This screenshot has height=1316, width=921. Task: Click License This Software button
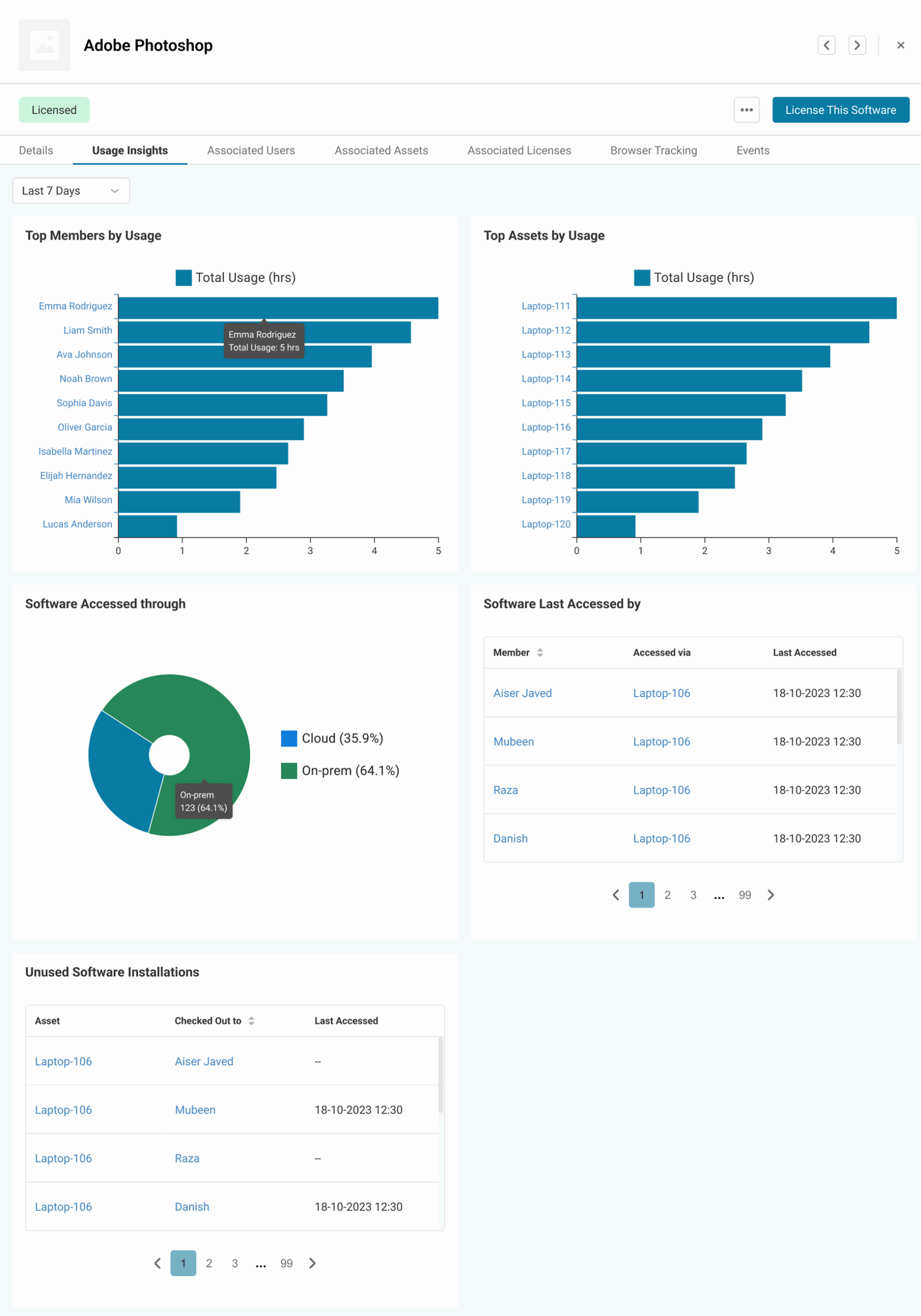(840, 110)
